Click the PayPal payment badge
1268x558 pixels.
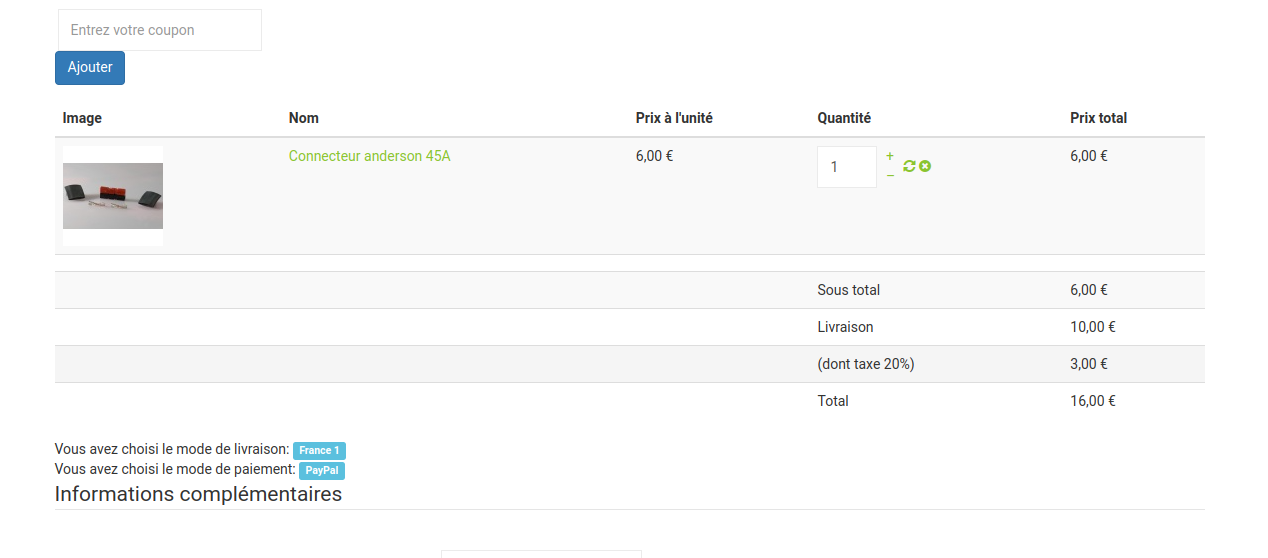322,470
